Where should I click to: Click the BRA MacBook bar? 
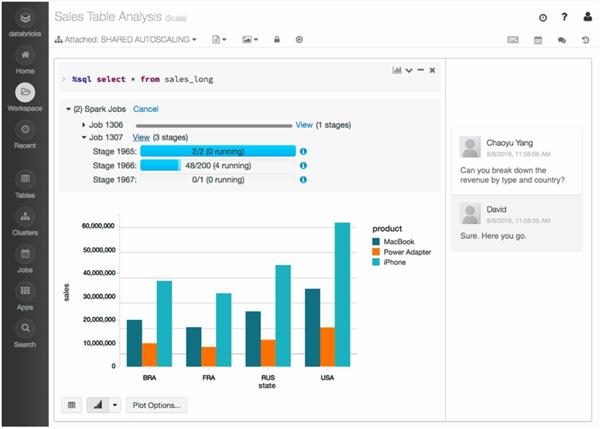tap(134, 343)
